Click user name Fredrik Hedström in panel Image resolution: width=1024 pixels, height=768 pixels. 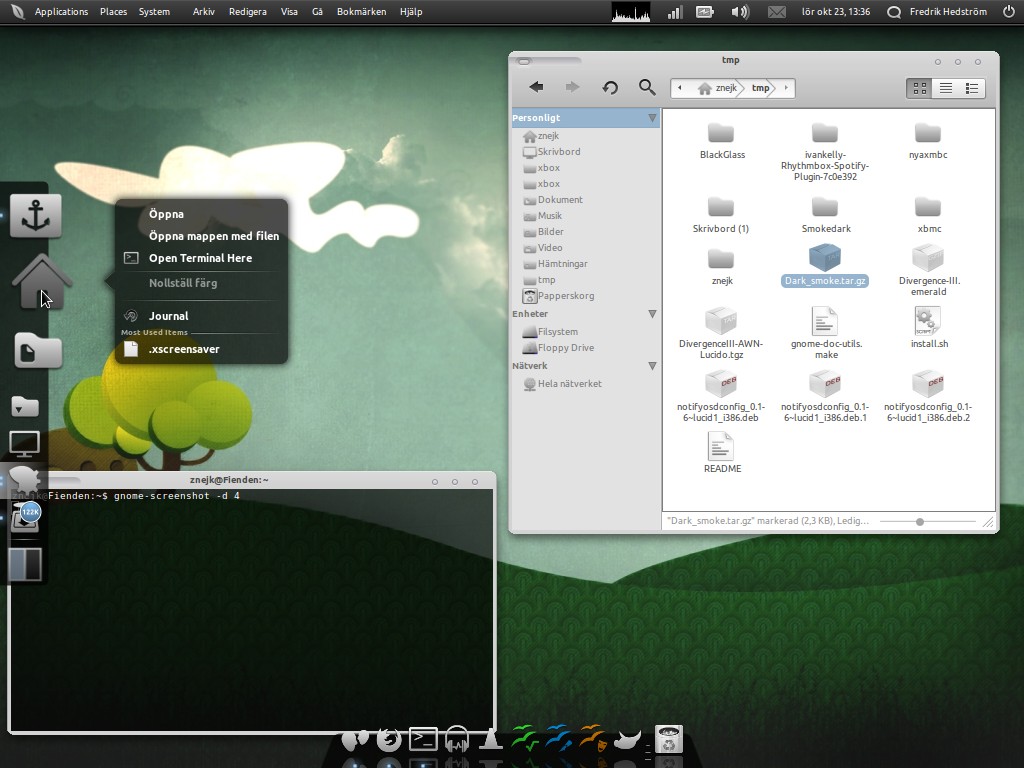[x=948, y=12]
